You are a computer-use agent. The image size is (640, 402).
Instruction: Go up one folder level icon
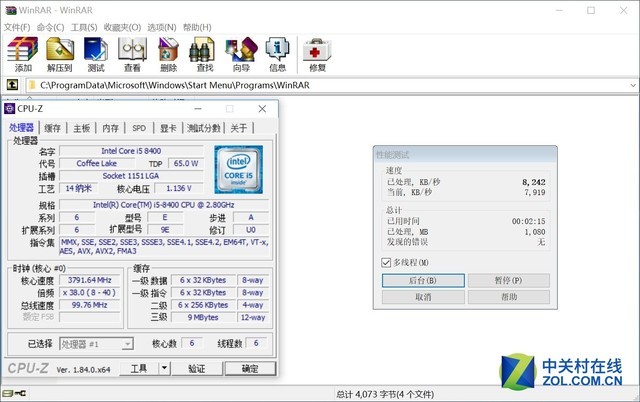click(12, 85)
